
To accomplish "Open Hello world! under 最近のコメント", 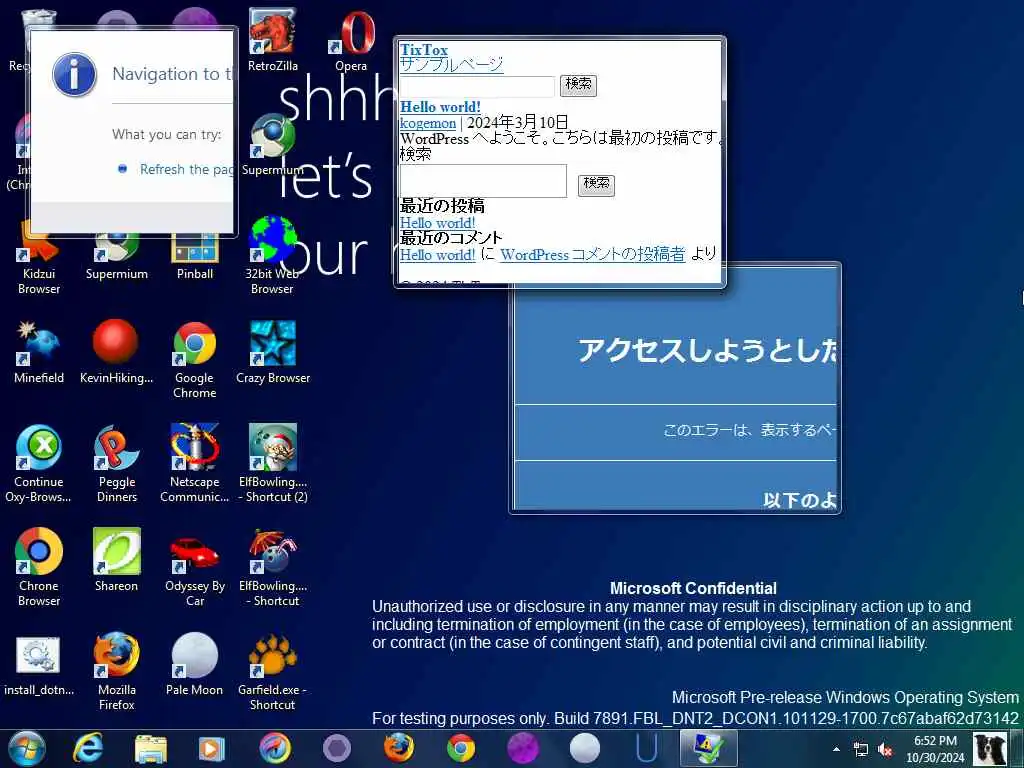I will click(x=438, y=255).
